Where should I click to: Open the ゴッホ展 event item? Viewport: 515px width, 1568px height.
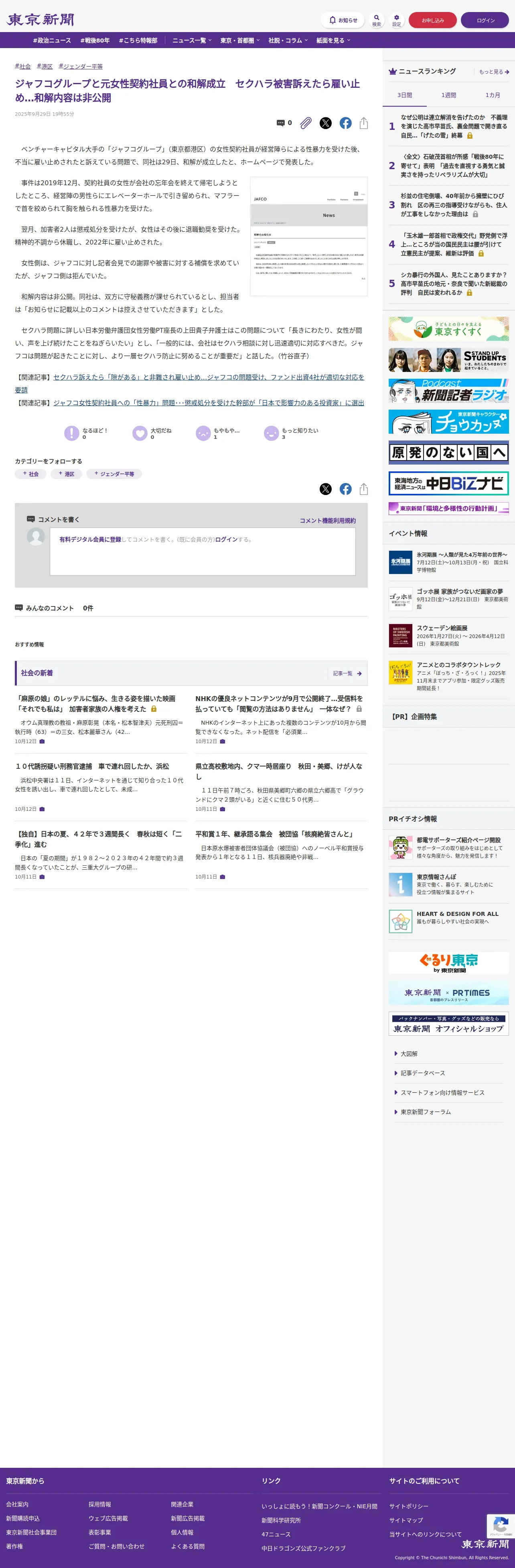pyautogui.click(x=448, y=599)
